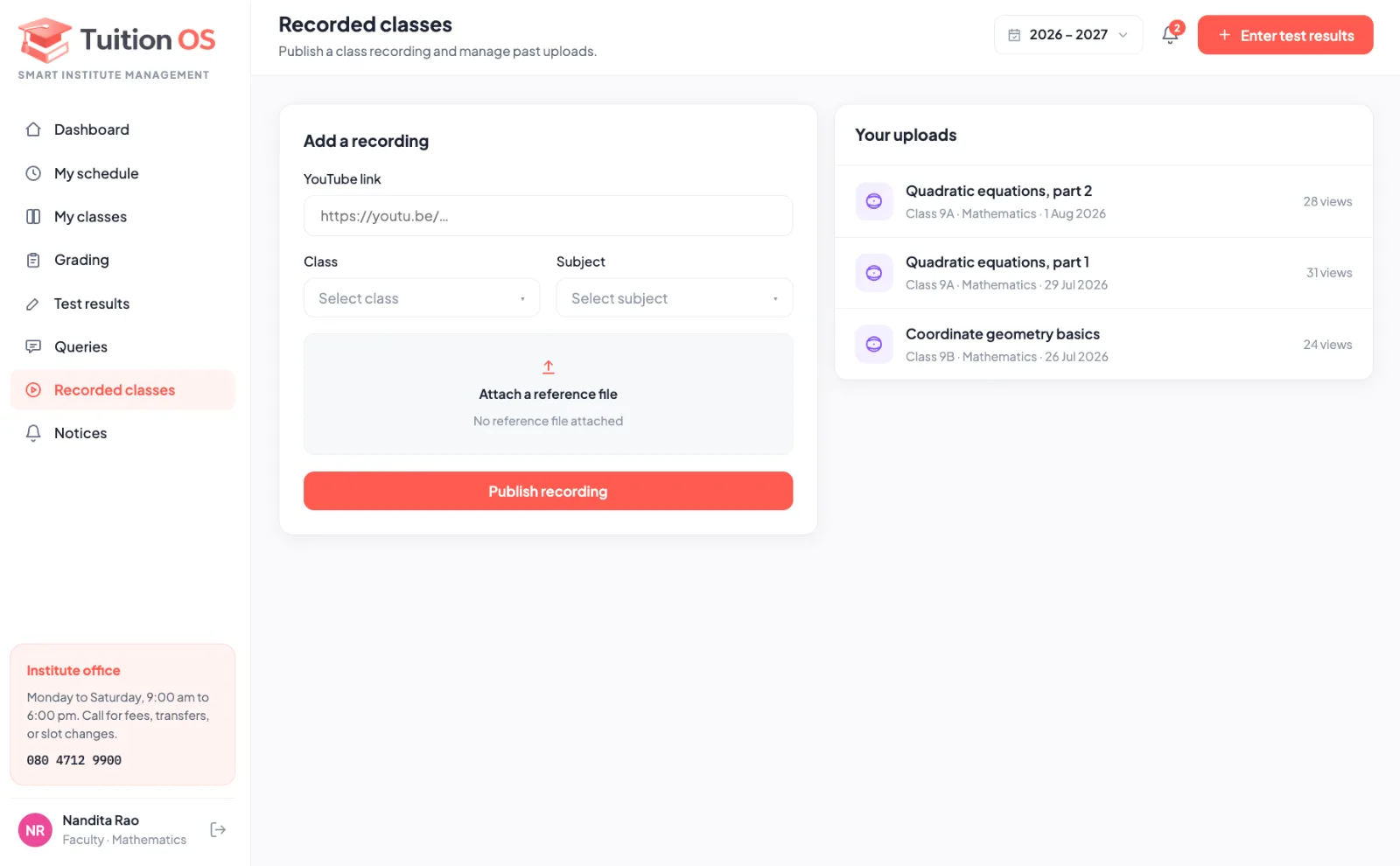Go to Dashboard in the sidebar
Image resolution: width=1400 pixels, height=866 pixels.
122,129
